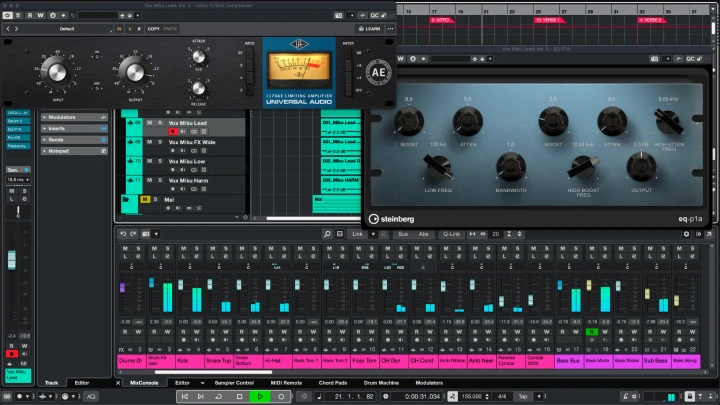Switch to the MixConsole lower zone tab

tap(144, 382)
